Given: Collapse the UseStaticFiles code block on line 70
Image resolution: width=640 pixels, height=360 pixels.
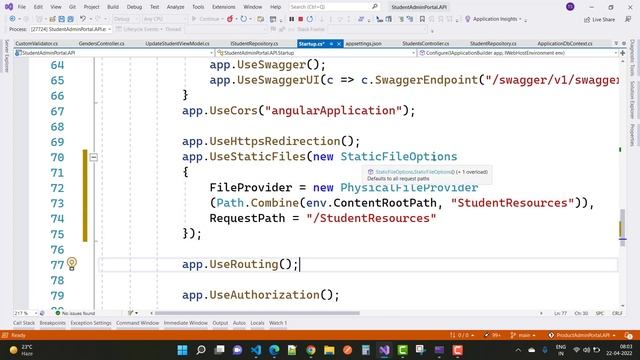Looking at the screenshot, I should 93,157.
